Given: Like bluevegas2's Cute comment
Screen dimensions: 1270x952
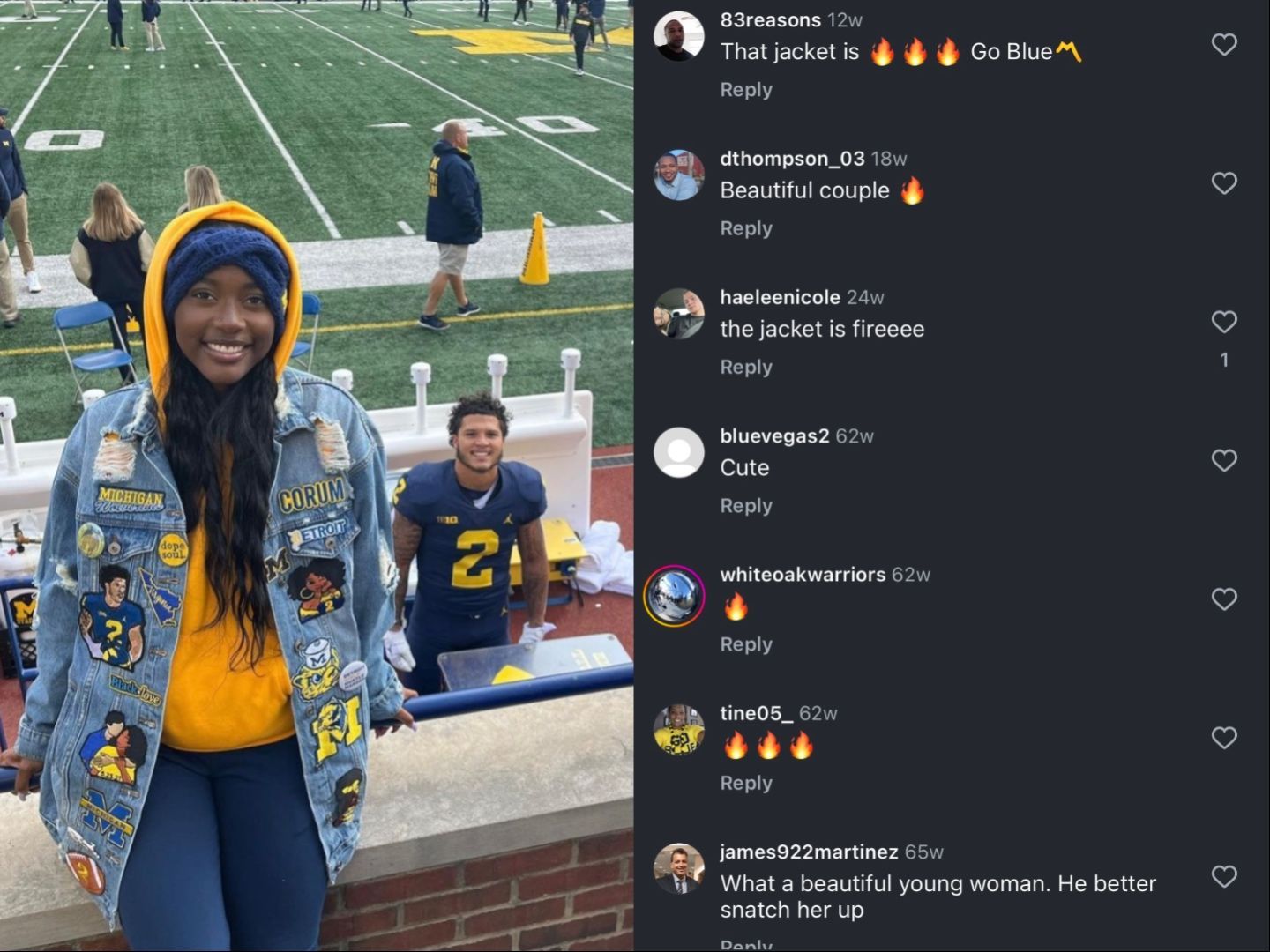Looking at the screenshot, I should (x=1224, y=460).
